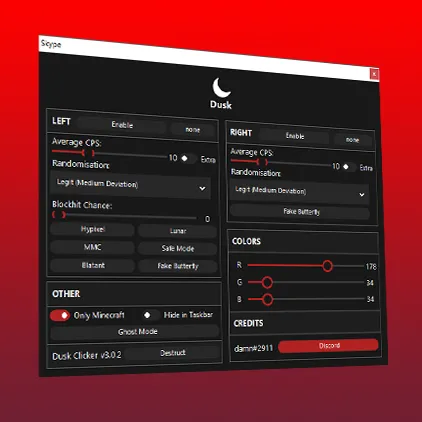Click the Blockhit Chance slider handle
Viewport: 422px width, 422px height.
pyautogui.click(x=59, y=215)
